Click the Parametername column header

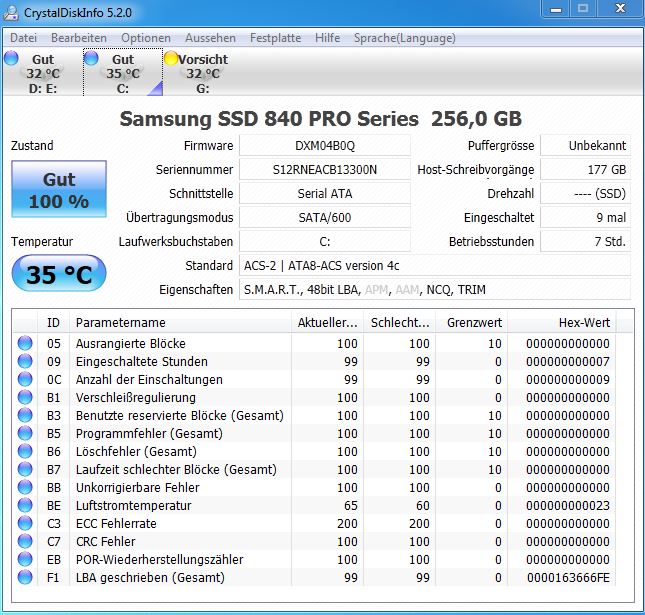(x=180, y=323)
